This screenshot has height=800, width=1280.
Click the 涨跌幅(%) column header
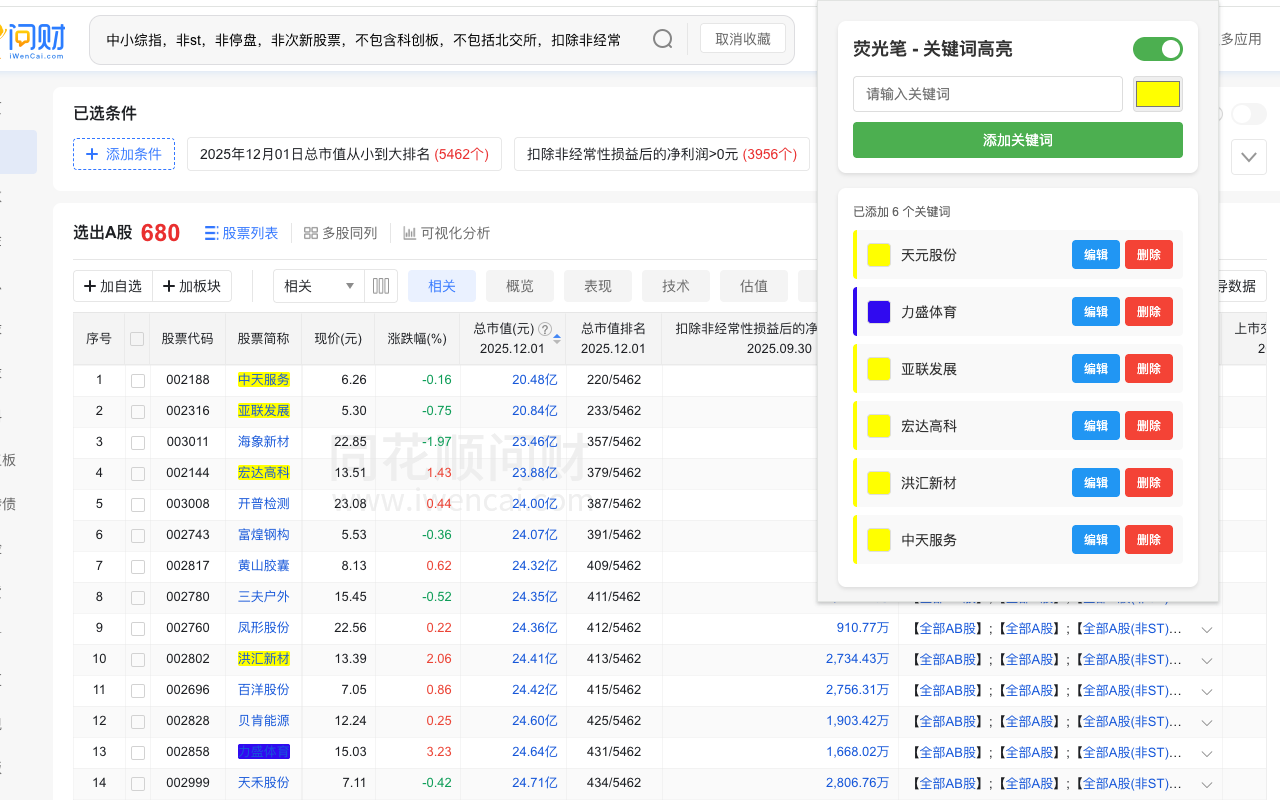pyautogui.click(x=417, y=339)
